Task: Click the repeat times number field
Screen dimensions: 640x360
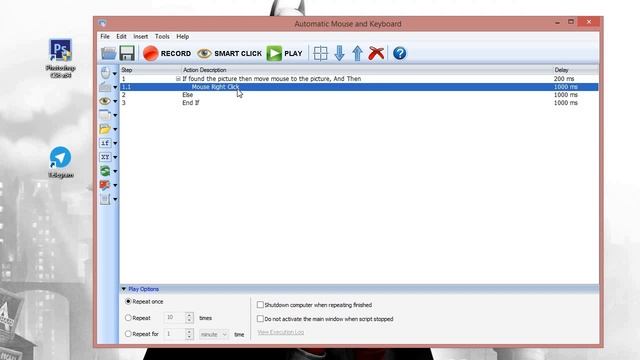Action: pyautogui.click(x=174, y=318)
